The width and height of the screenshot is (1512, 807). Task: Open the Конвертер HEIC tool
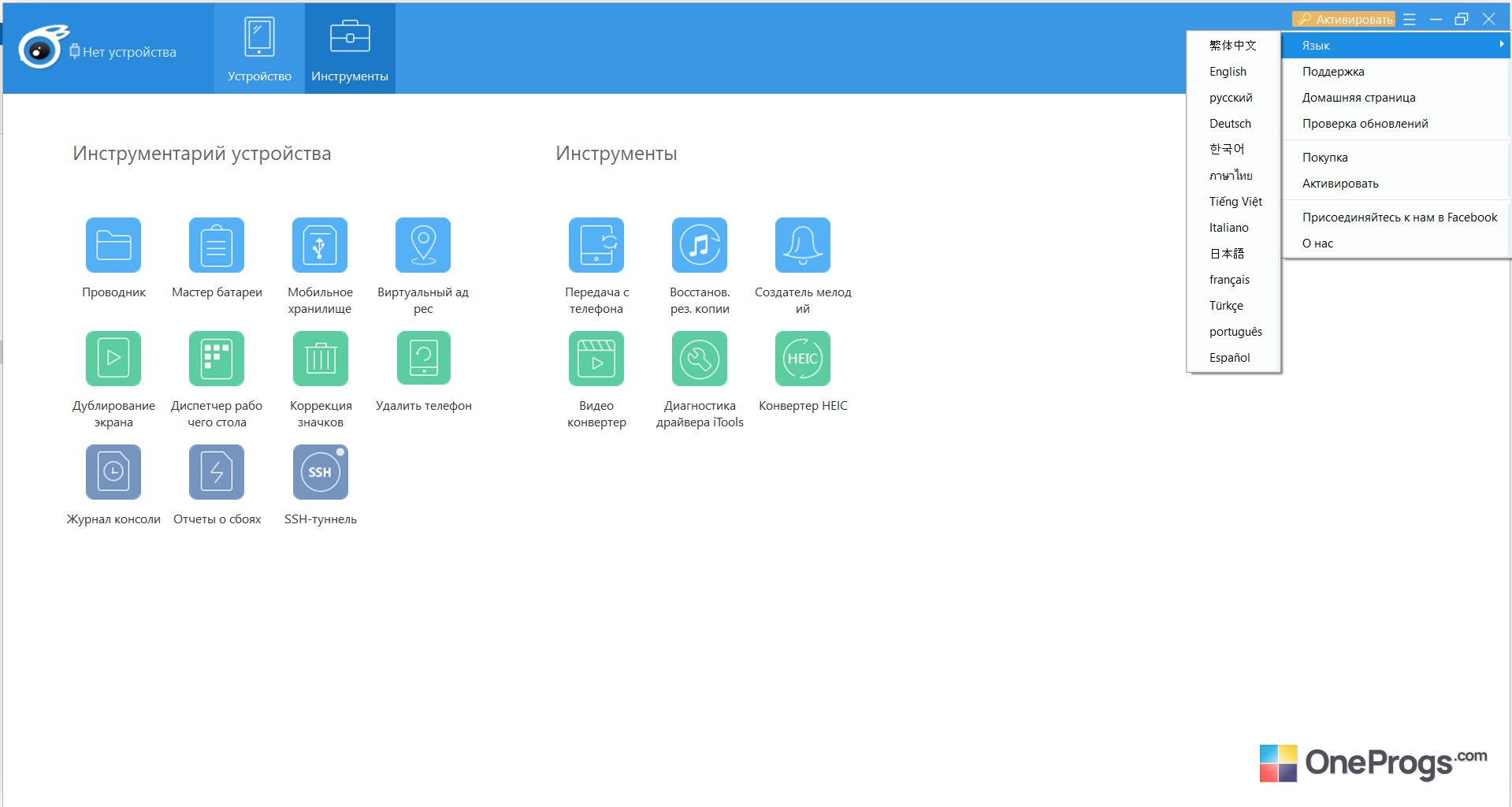point(803,359)
